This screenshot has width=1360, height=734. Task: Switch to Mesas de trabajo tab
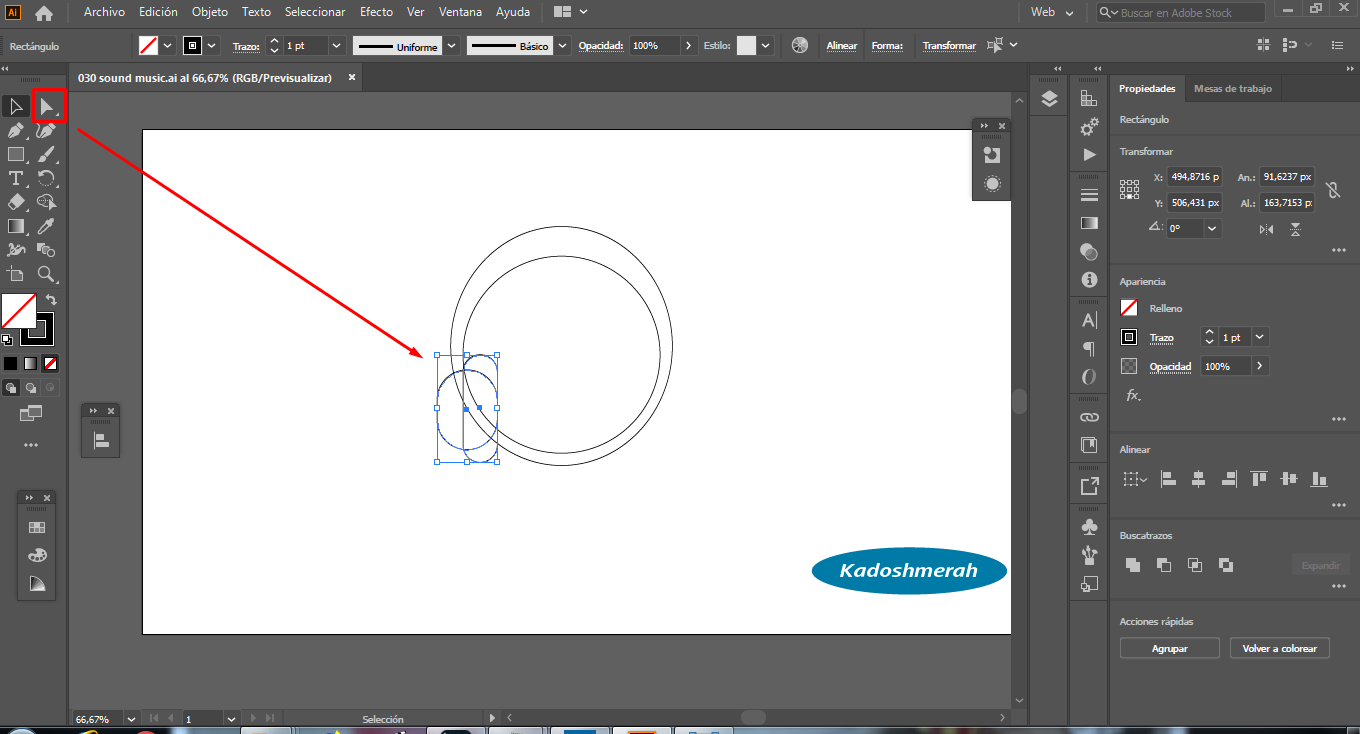[x=1233, y=88]
